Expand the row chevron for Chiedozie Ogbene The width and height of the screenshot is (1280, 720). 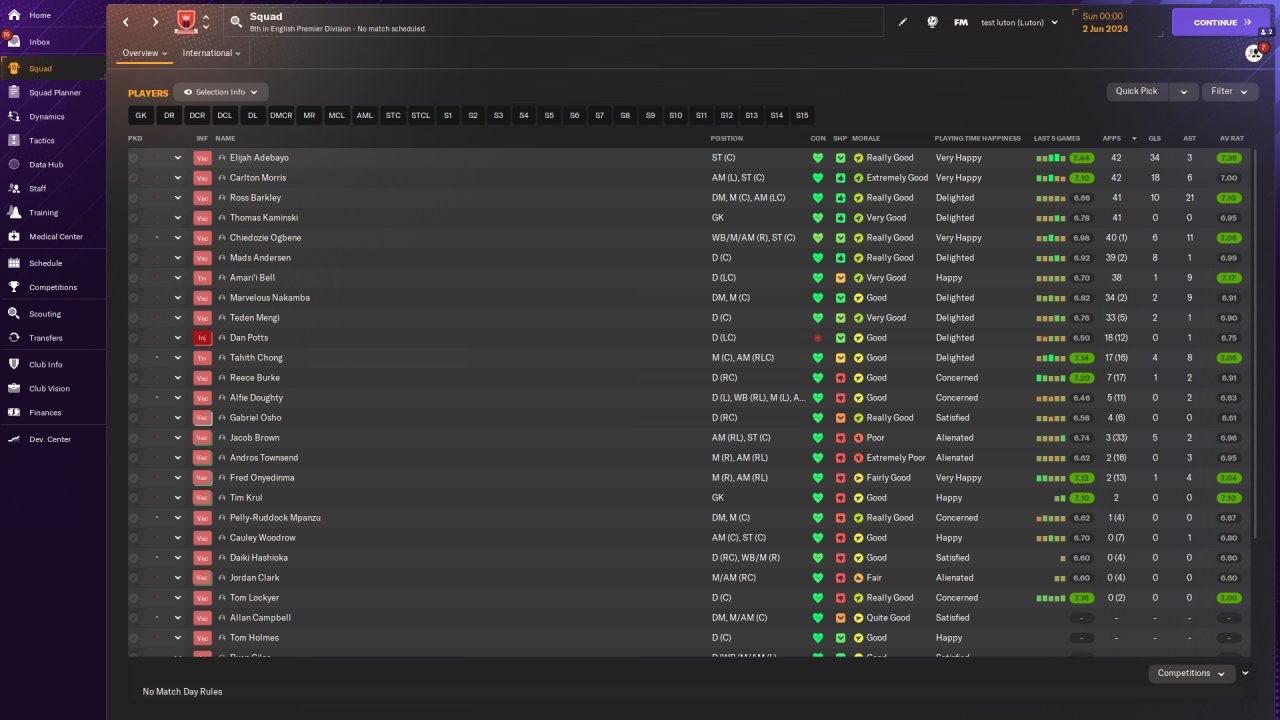(178, 238)
